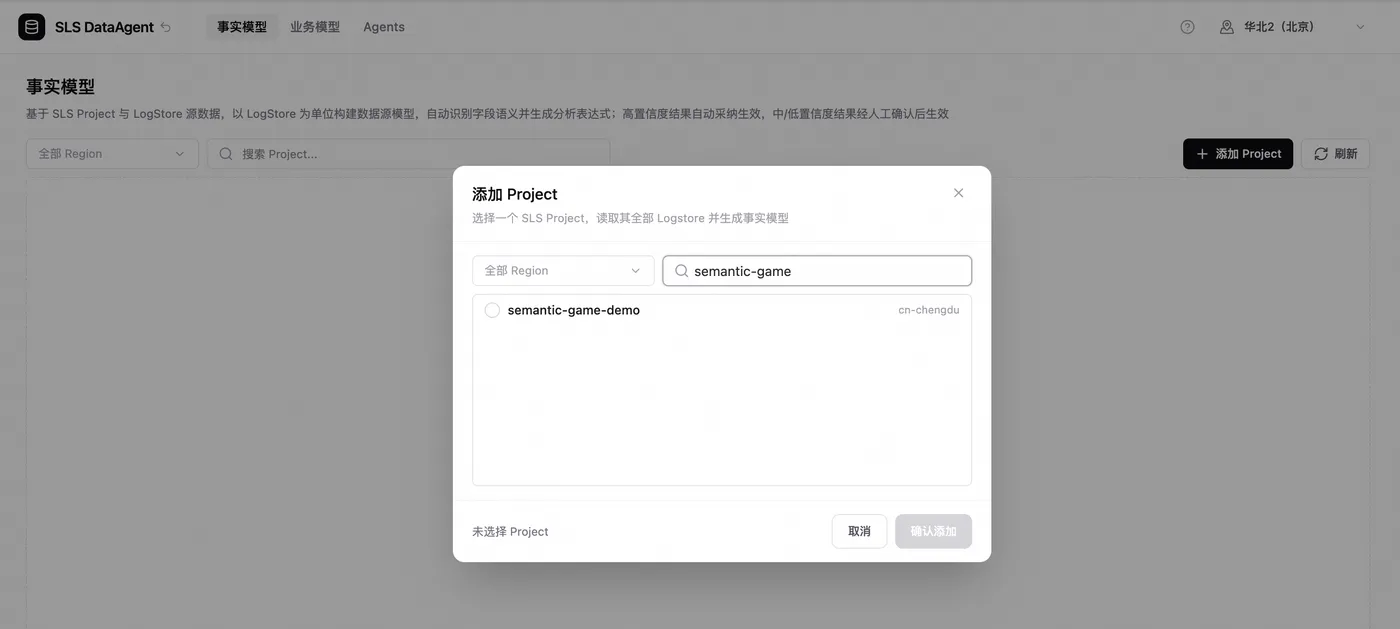Switch to the 业务模型 tab
Viewport: 1400px width, 629px height.
315,27
